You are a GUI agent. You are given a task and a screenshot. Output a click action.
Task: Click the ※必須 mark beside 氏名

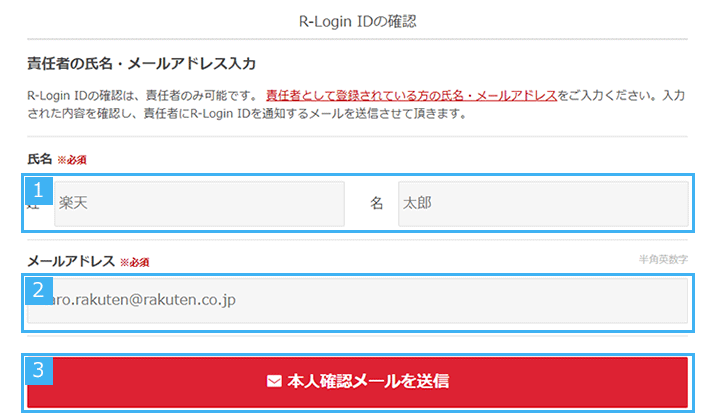[x=72, y=160]
